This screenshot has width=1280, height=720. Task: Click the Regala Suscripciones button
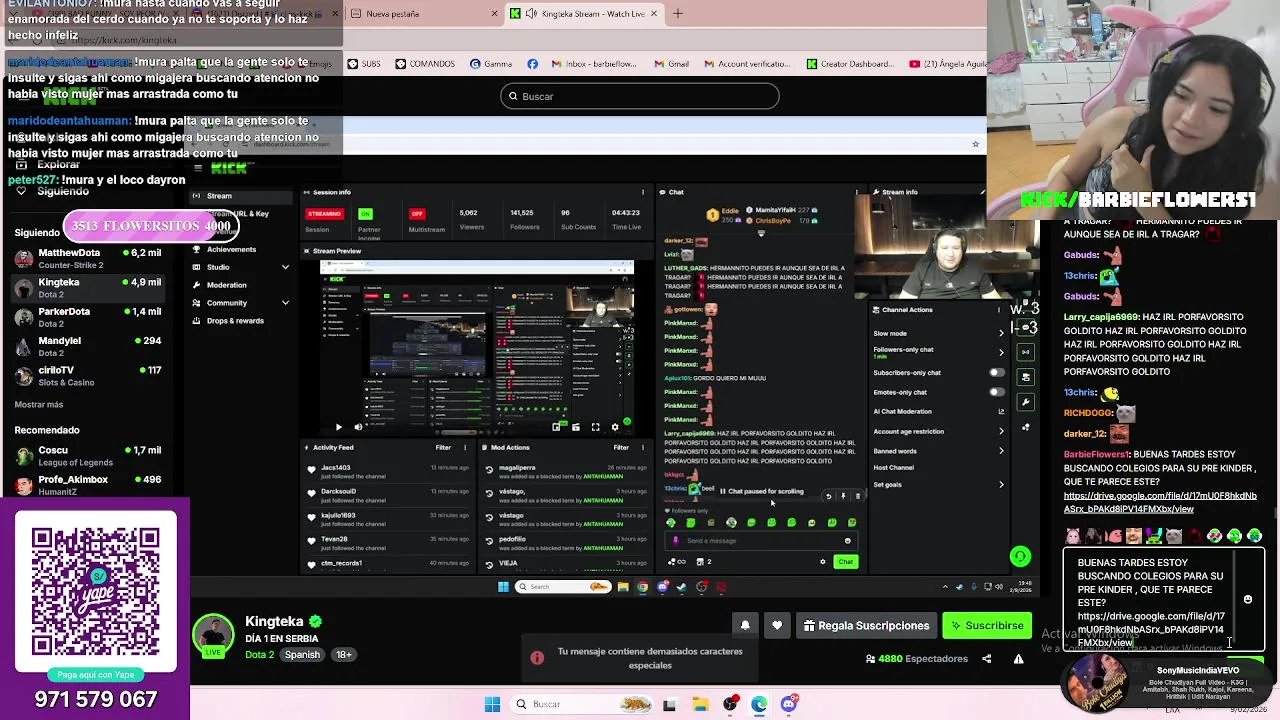pos(866,625)
